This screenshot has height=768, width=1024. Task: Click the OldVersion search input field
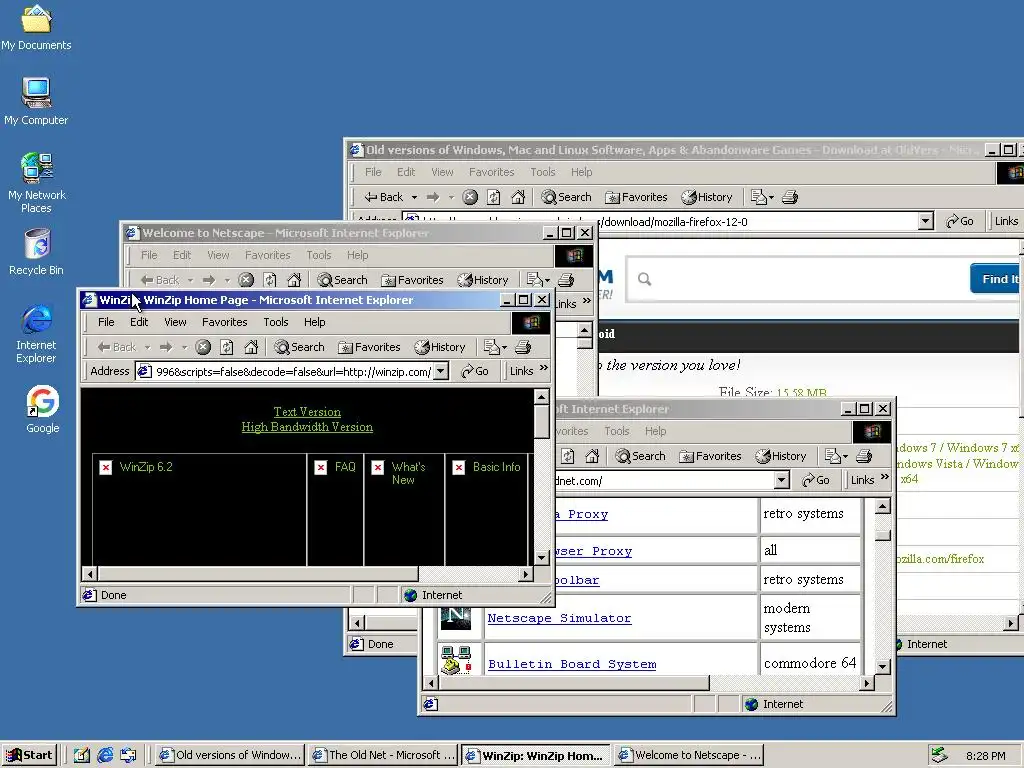click(x=798, y=279)
